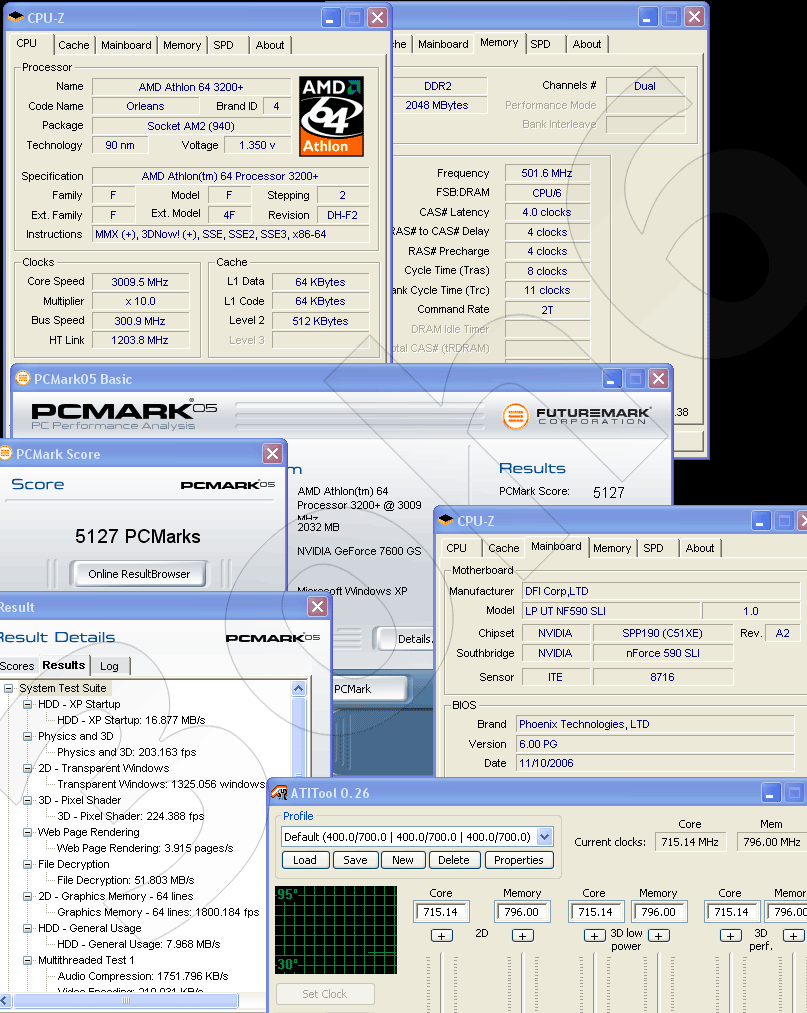Collapse the File Decryption node

(27, 864)
